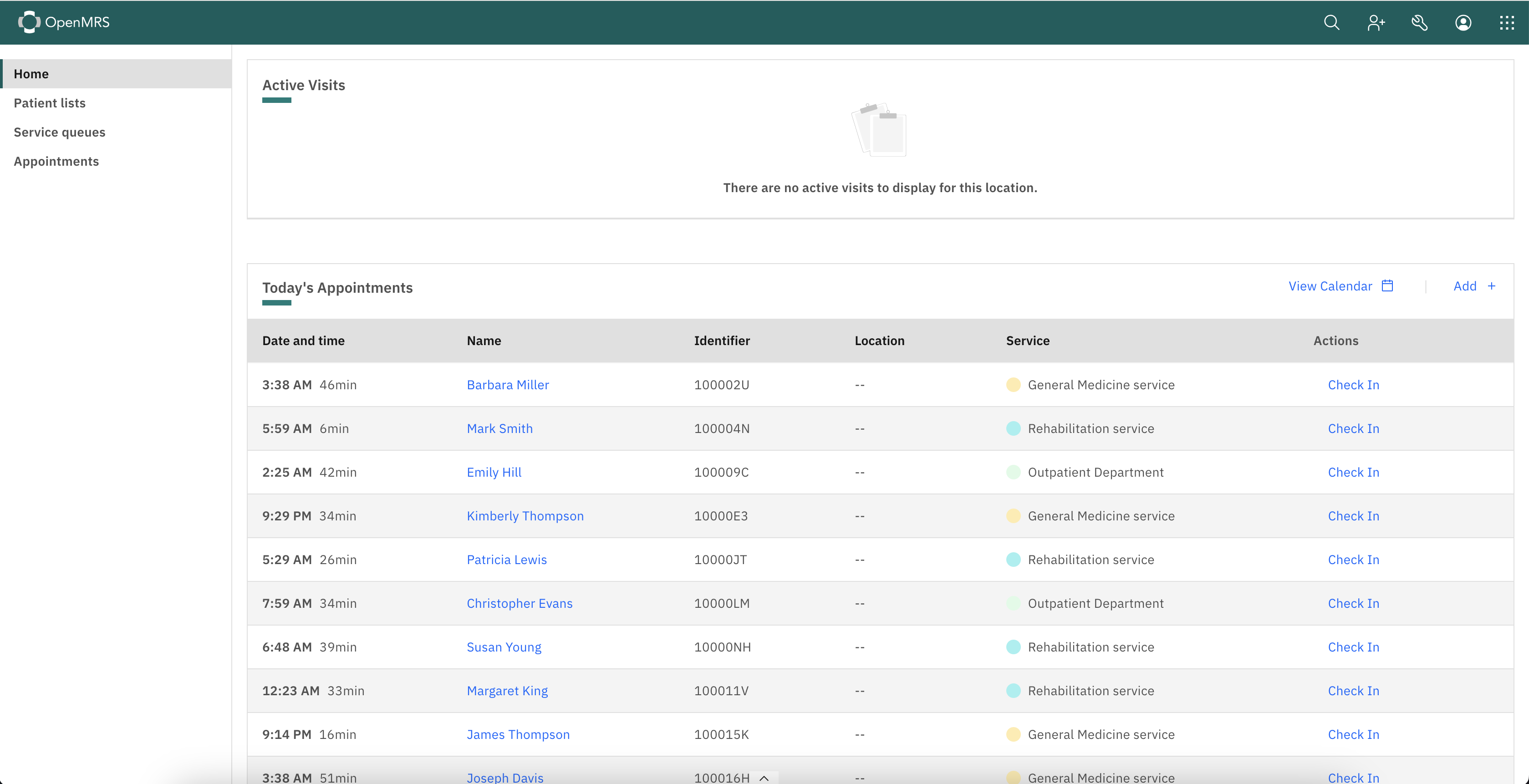This screenshot has width=1529, height=784.
Task: Open the app switcher grid icon
Action: pyautogui.click(x=1506, y=23)
